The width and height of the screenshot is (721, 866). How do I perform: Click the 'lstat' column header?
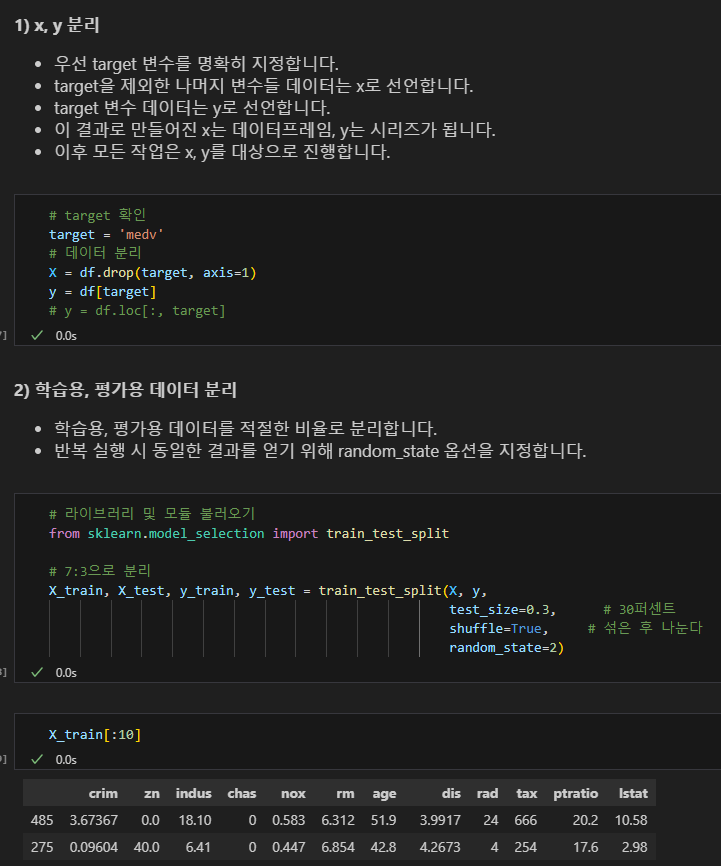tap(633, 794)
